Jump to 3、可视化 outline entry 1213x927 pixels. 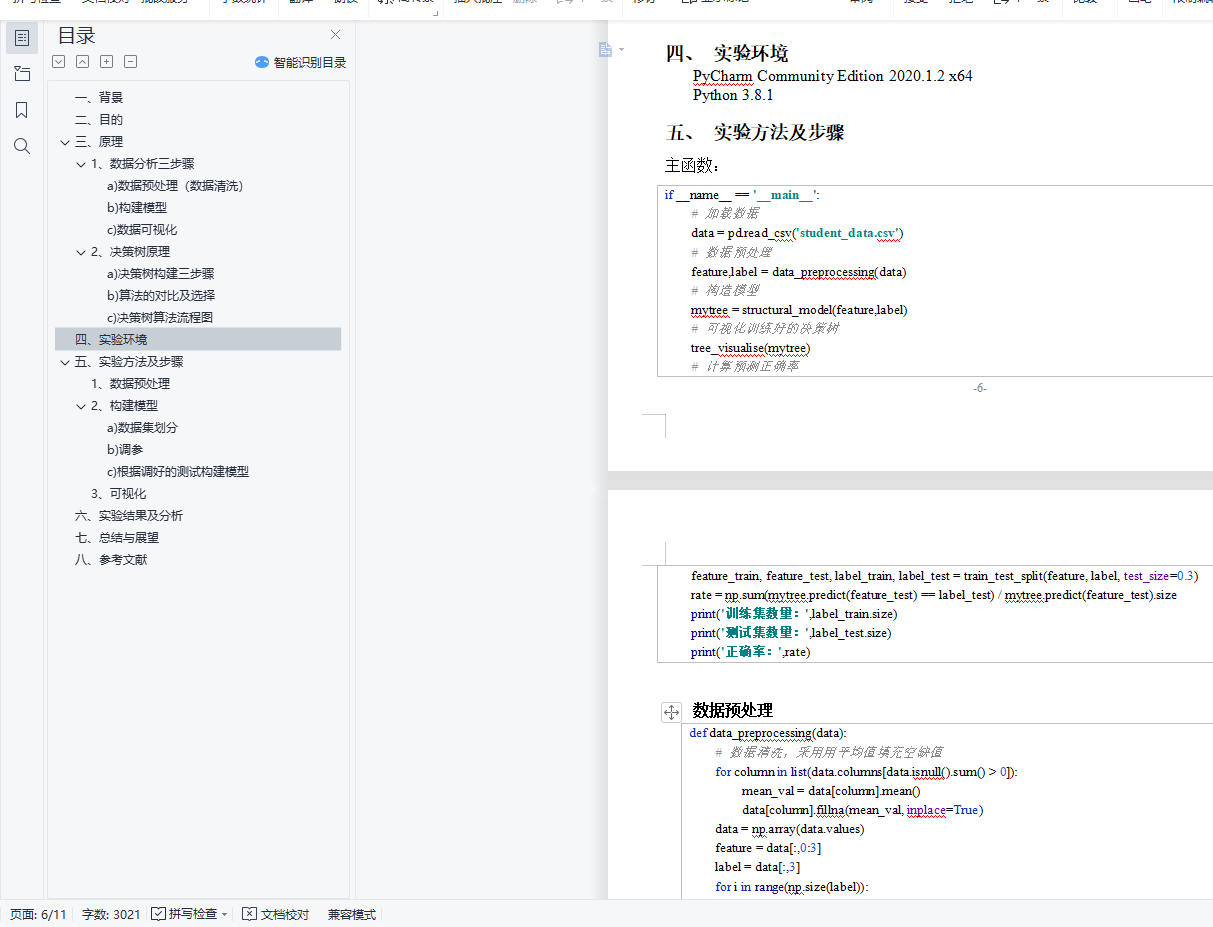[x=118, y=494]
